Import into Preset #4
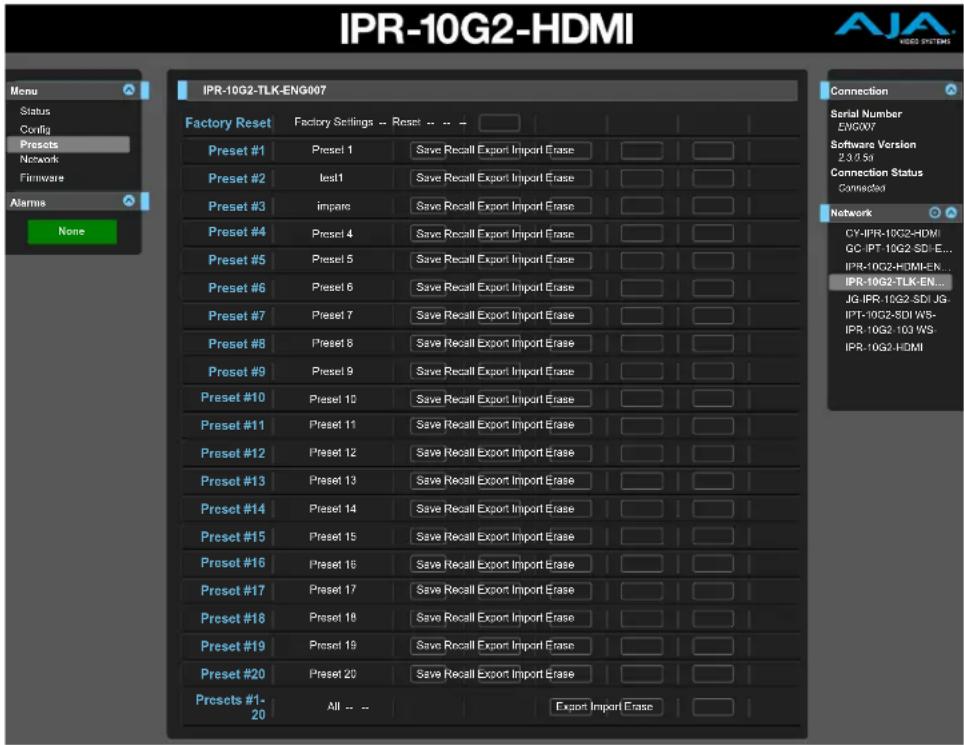Image resolution: width=964 pixels, height=745 pixels. [527, 234]
